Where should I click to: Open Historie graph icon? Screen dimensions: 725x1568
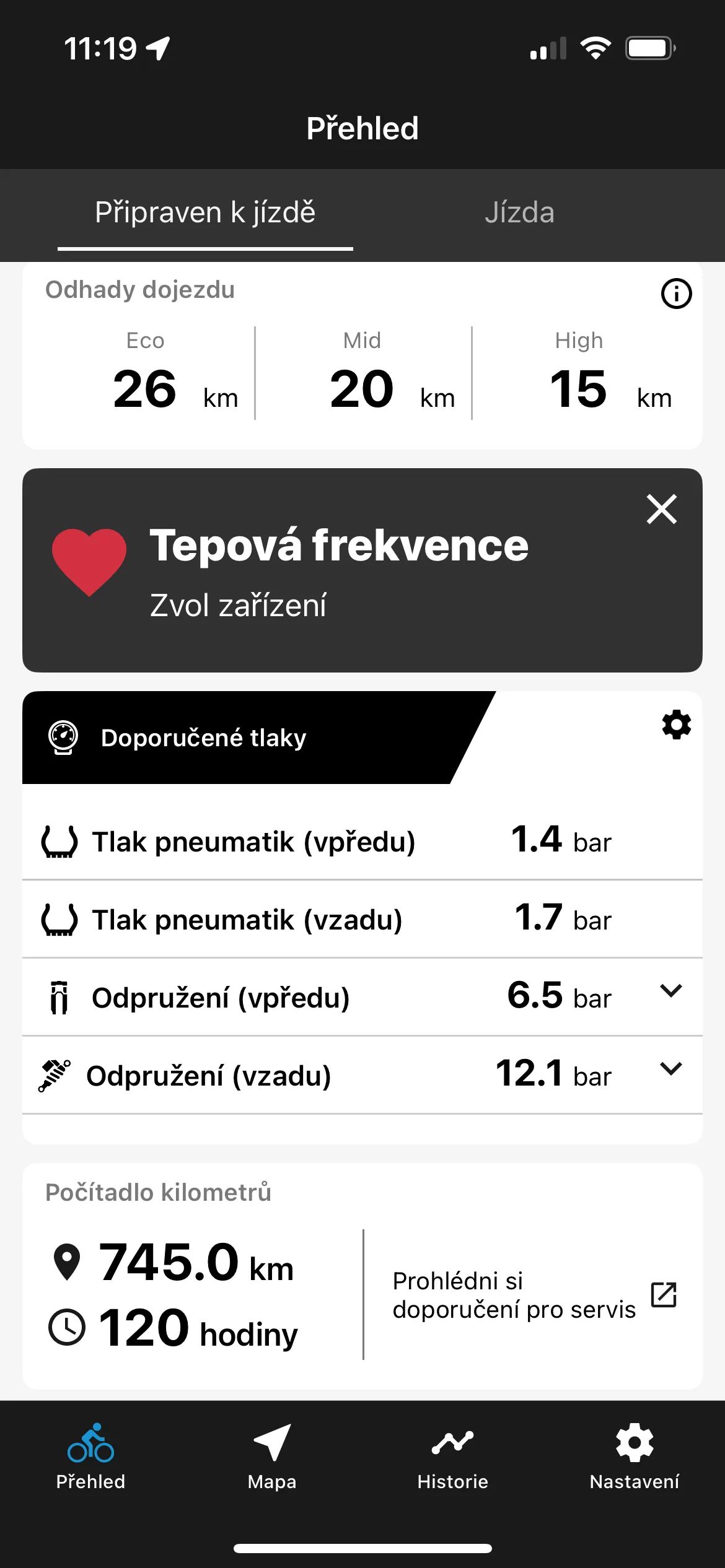(453, 1443)
